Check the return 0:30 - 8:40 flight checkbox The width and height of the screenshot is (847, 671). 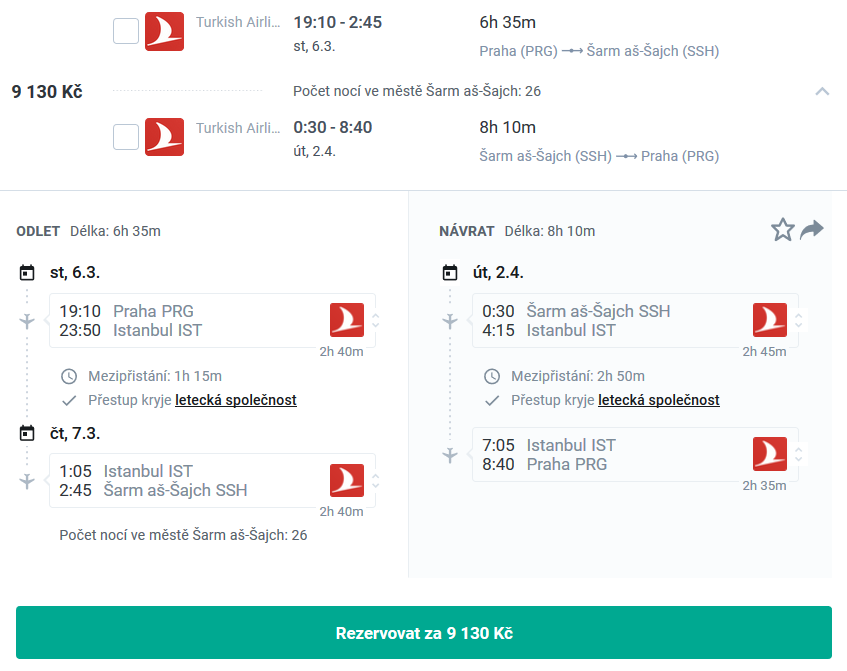click(x=126, y=137)
